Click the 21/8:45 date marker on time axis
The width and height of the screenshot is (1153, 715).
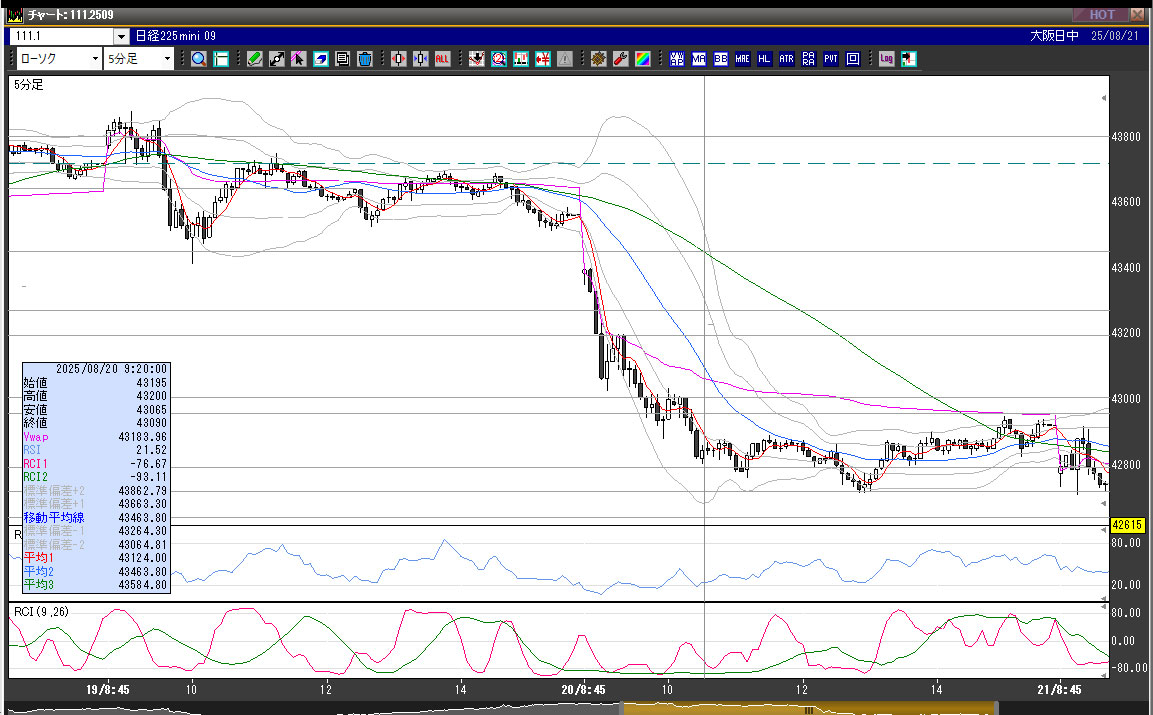tap(1059, 690)
